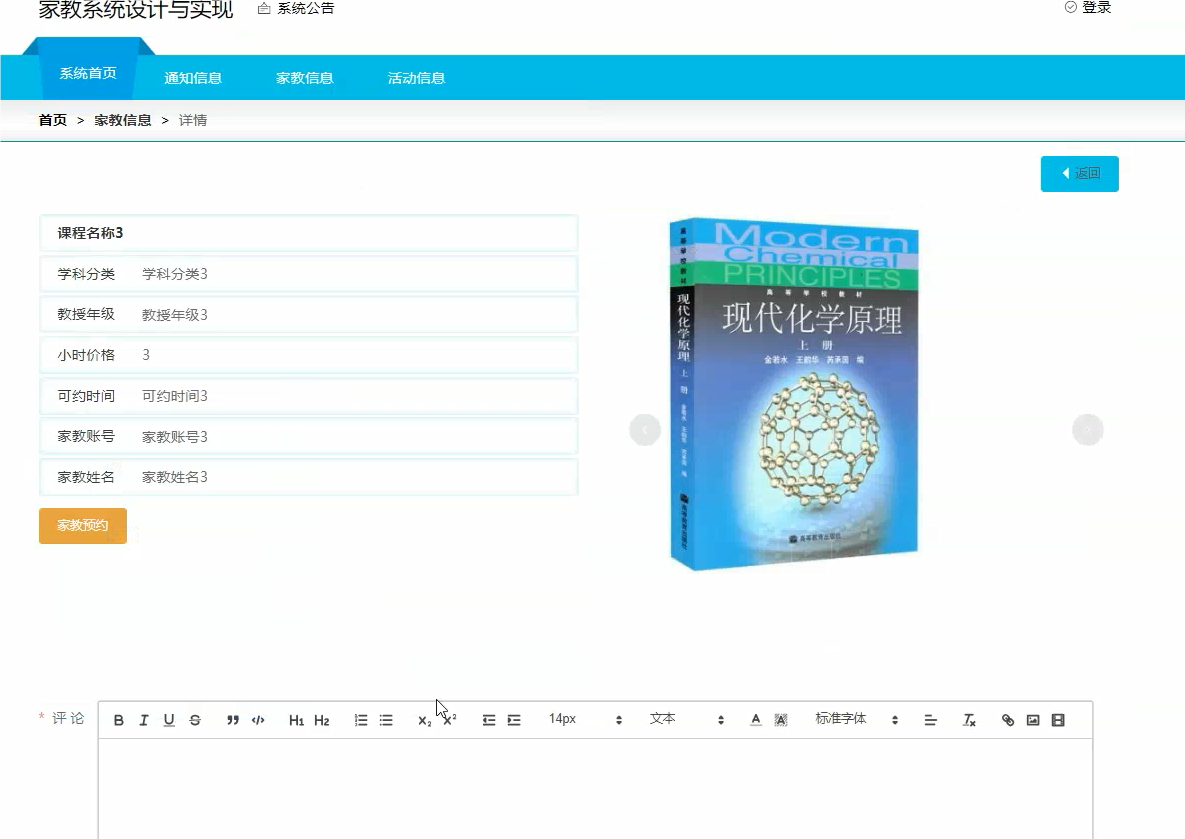Image resolution: width=1185 pixels, height=839 pixels.
Task: Insert a bulleted list
Action: [x=386, y=720]
